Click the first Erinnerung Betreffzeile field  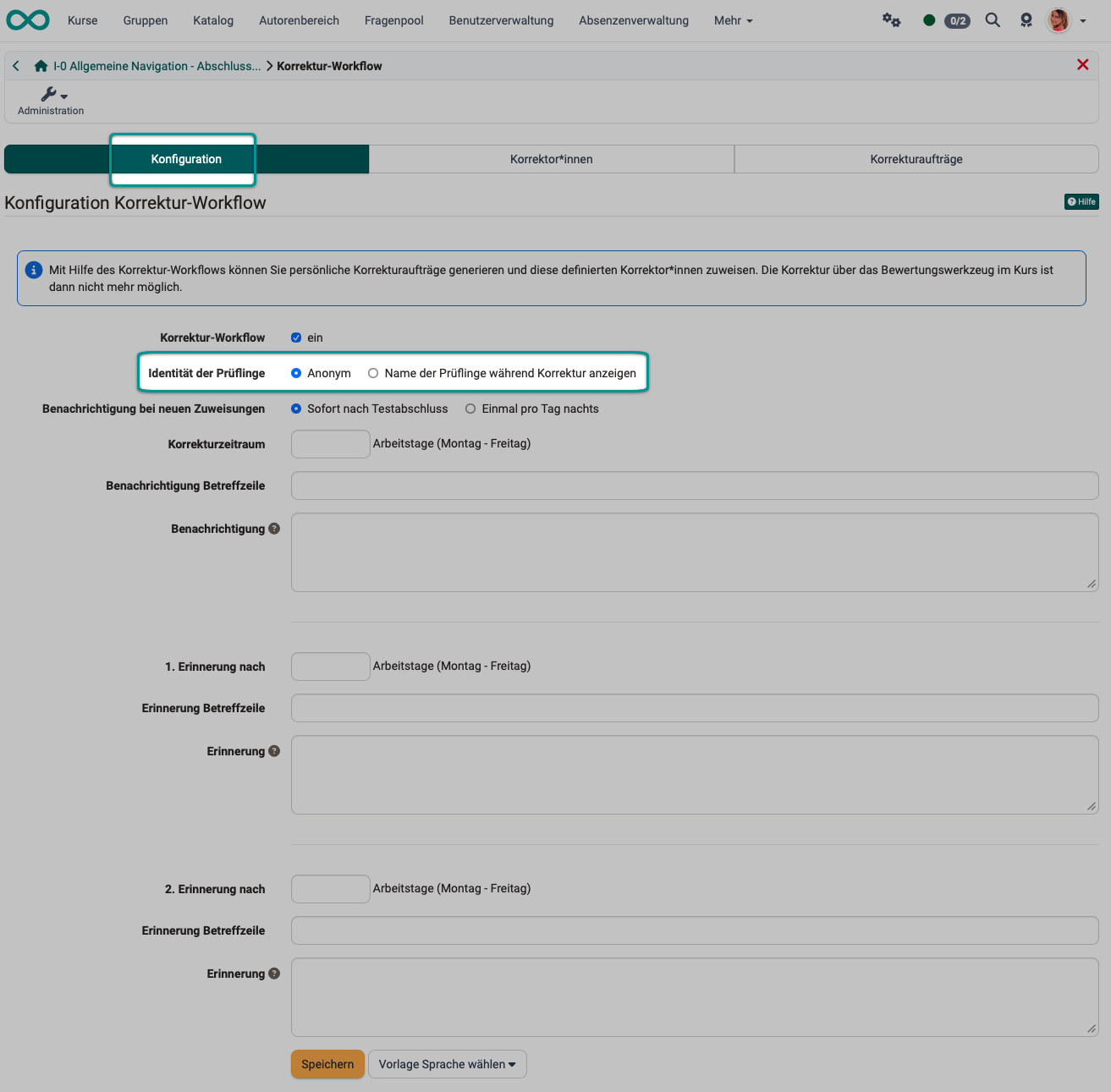coord(695,708)
